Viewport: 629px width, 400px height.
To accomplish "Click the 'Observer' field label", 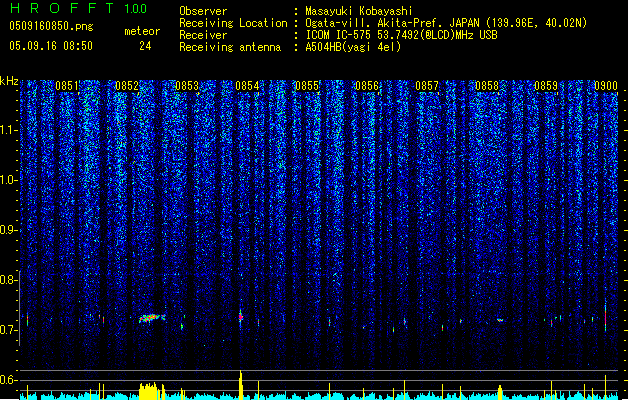I will (203, 11).
